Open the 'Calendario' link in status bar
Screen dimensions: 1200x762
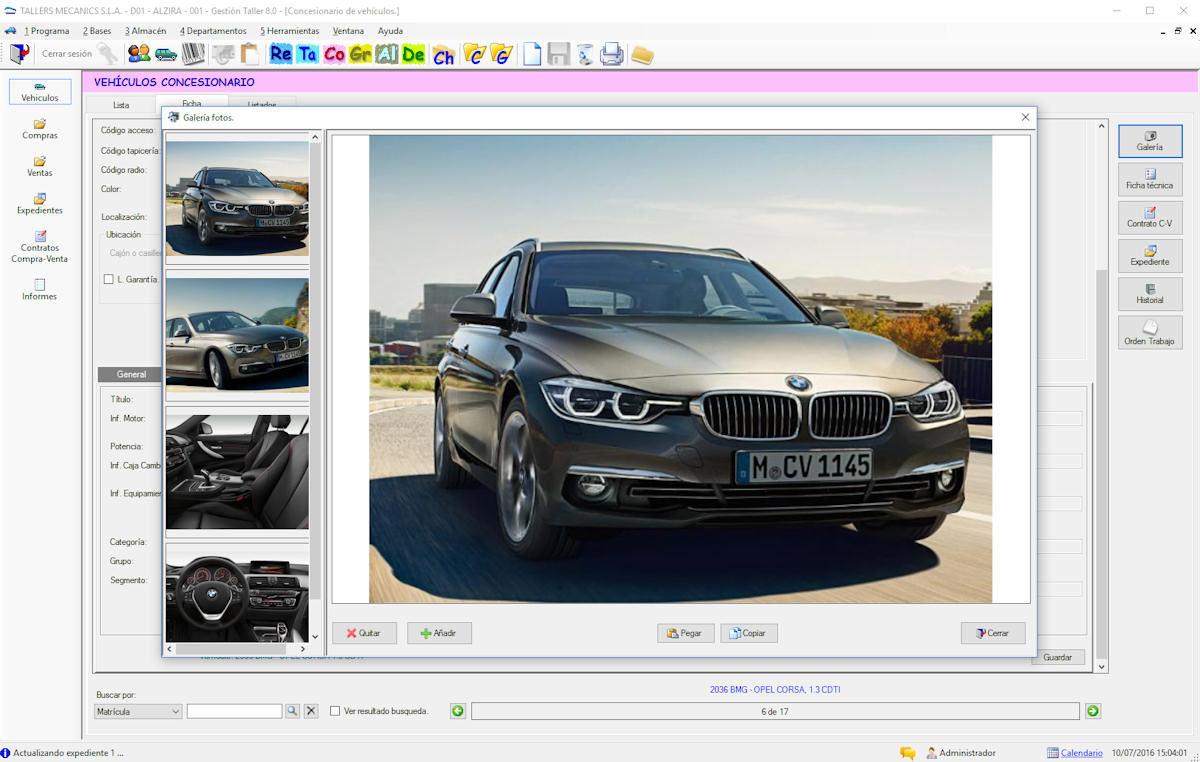[x=1081, y=753]
